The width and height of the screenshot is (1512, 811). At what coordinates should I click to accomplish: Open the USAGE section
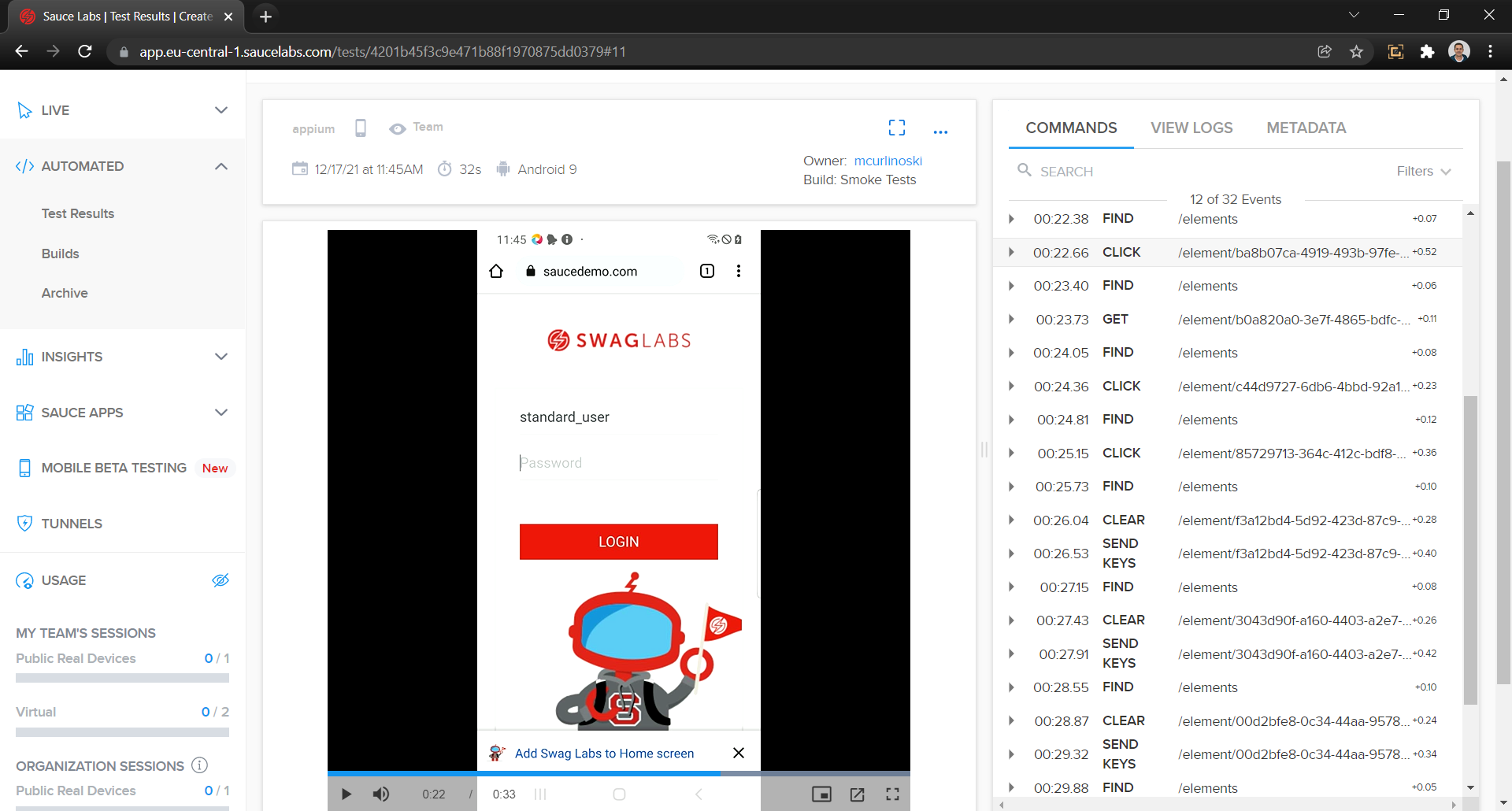click(x=64, y=580)
